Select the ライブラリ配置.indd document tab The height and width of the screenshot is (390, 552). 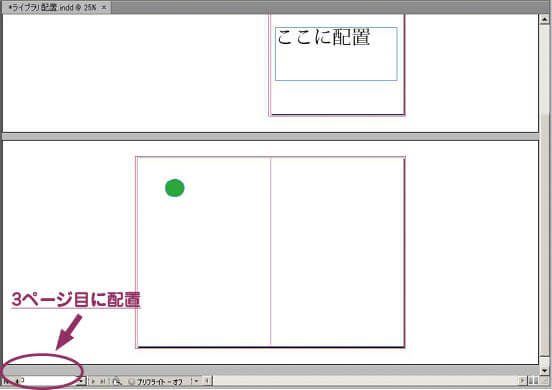coord(53,7)
